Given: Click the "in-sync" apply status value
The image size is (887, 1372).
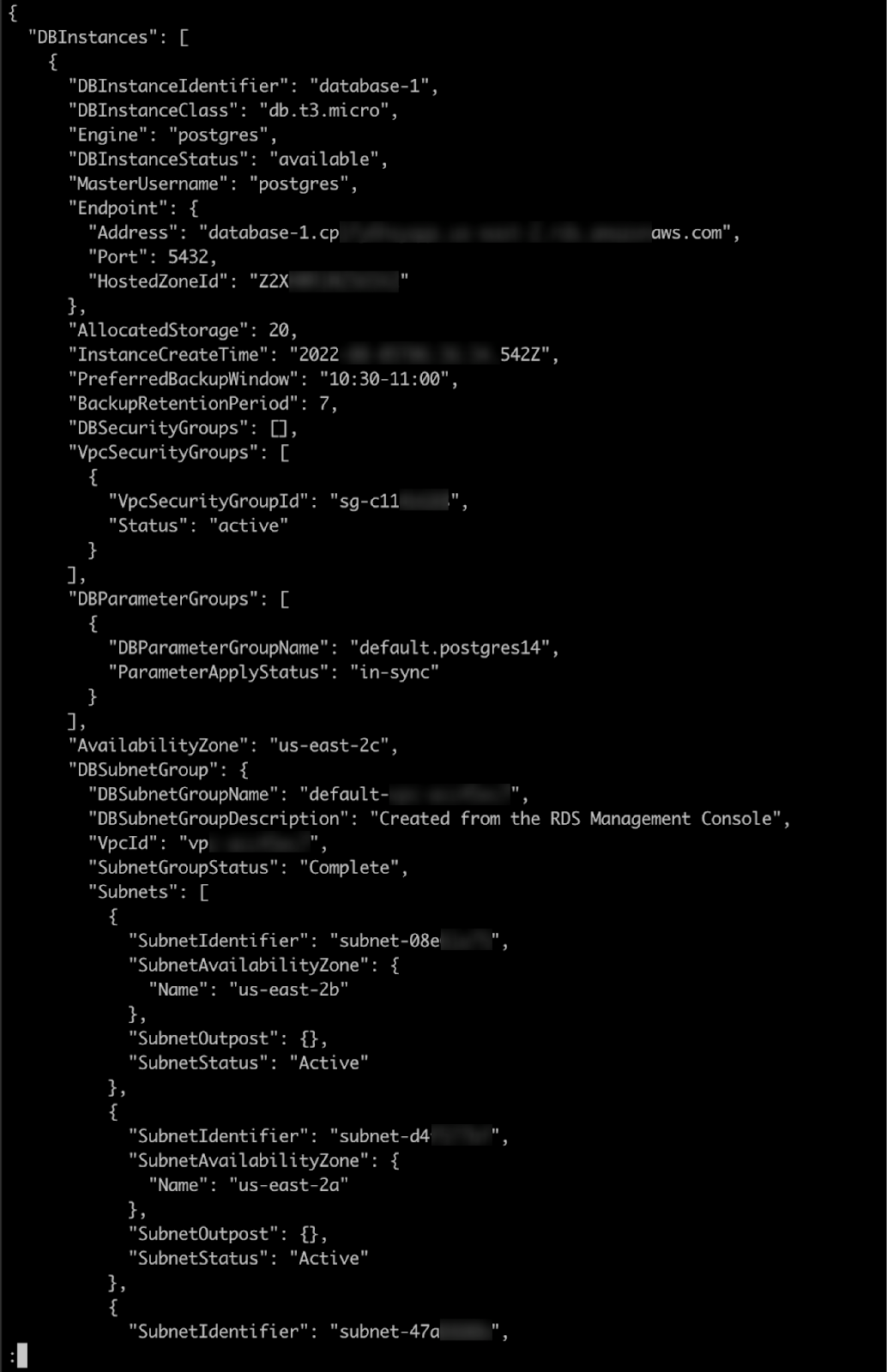Looking at the screenshot, I should (x=394, y=672).
